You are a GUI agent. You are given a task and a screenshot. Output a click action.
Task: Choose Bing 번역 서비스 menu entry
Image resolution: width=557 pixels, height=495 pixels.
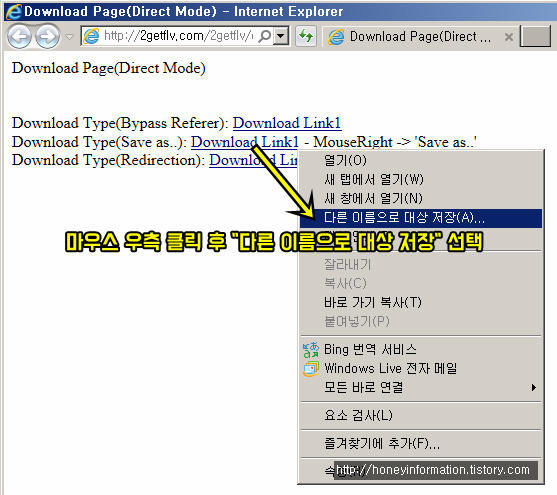click(421, 350)
